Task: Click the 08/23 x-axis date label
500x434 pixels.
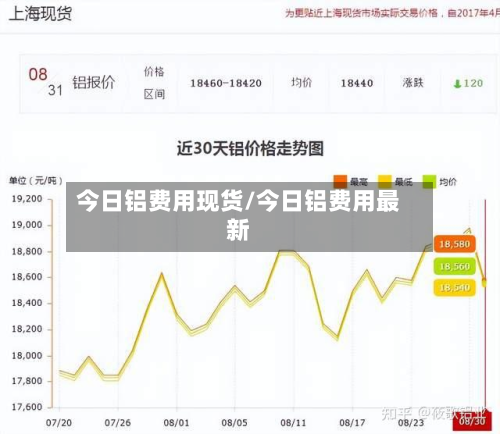Action: [411, 423]
